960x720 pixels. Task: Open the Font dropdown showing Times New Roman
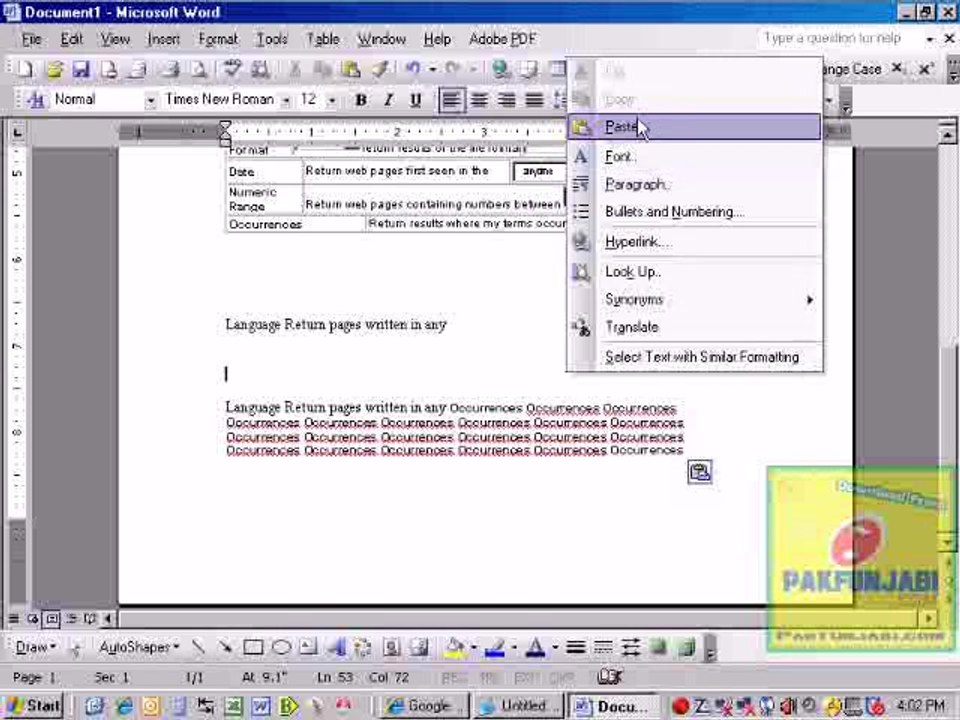coord(285,101)
